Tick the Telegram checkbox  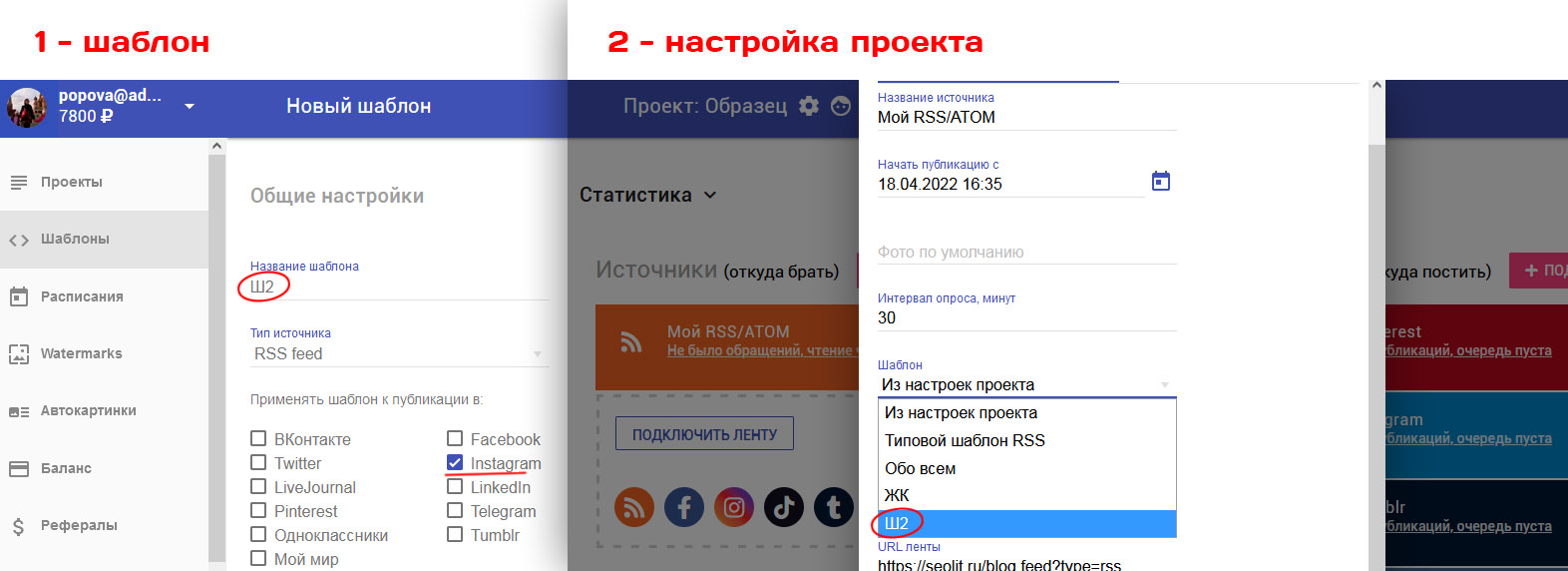[455, 510]
